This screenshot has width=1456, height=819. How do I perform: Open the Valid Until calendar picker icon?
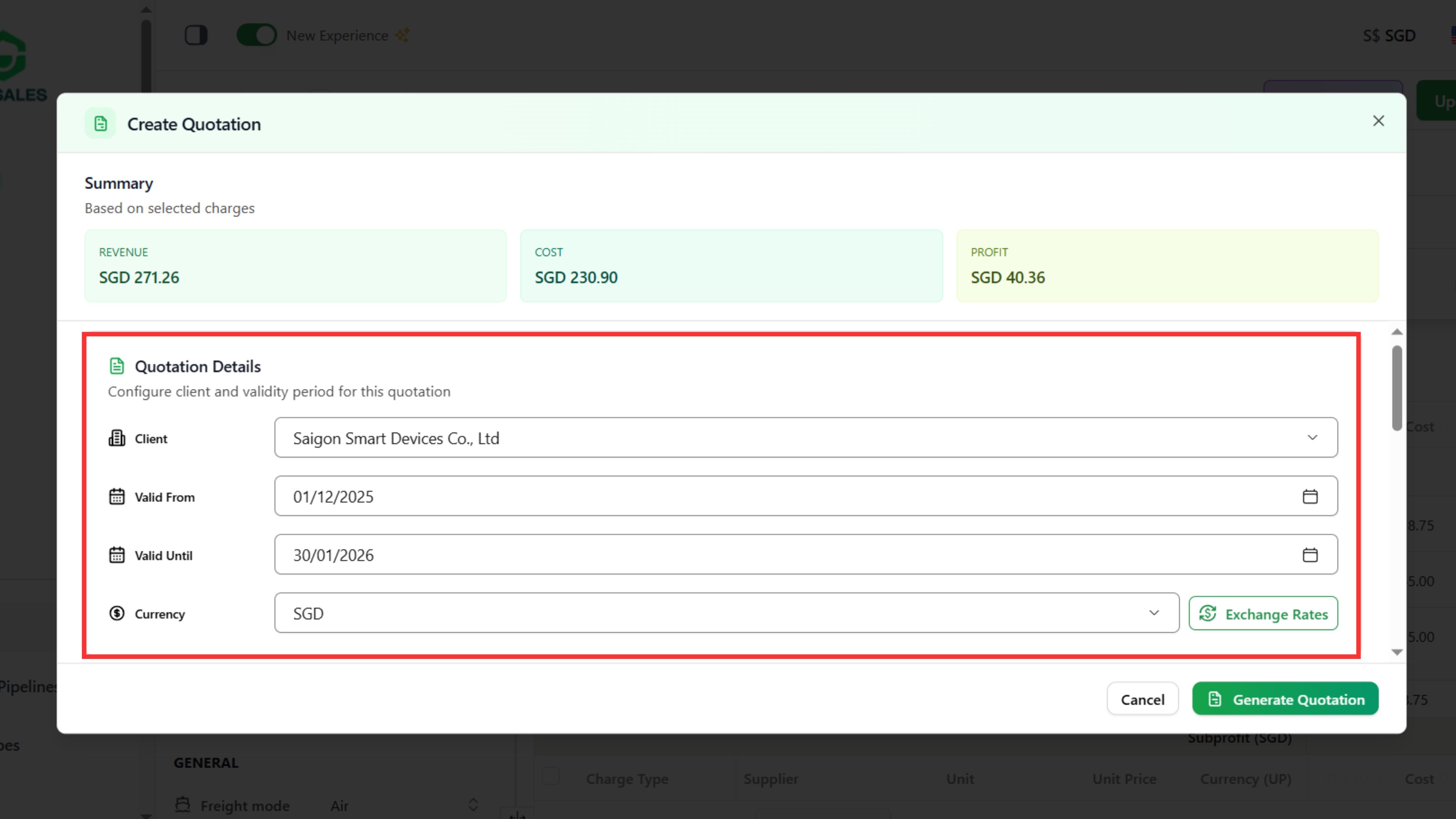click(1310, 555)
